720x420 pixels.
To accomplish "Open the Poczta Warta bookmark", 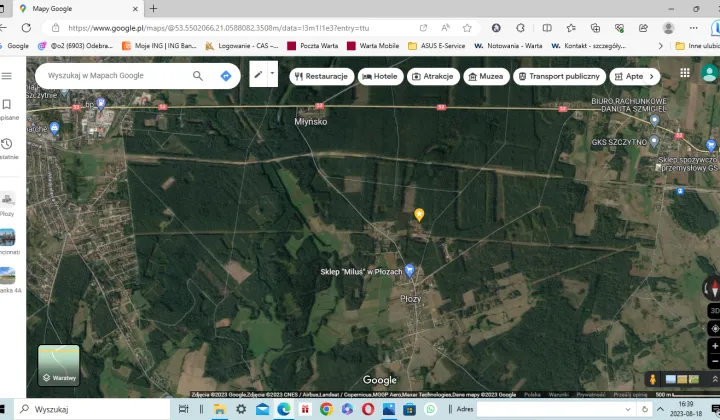I will click(x=312, y=45).
